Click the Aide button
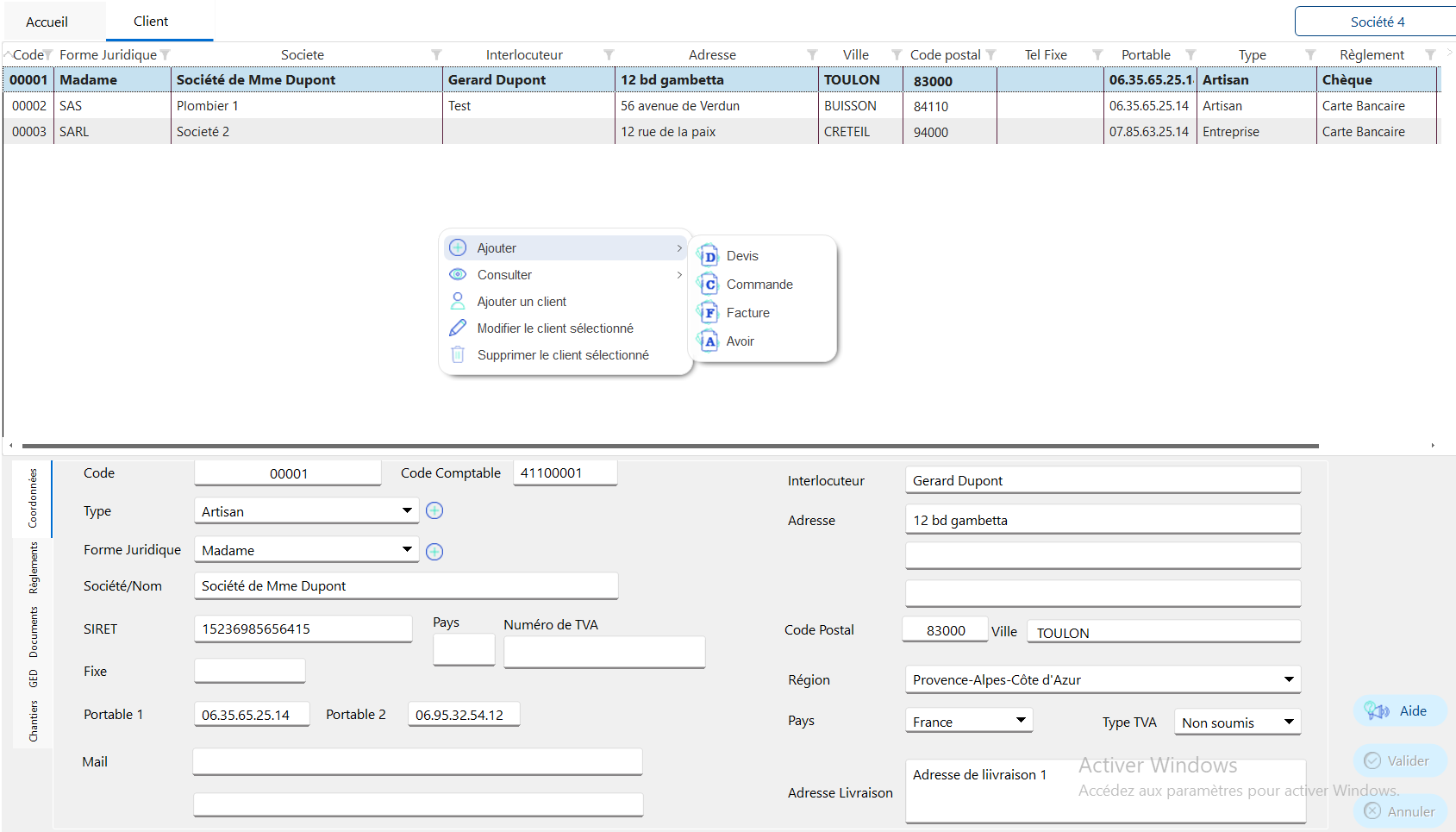This screenshot has width=1456, height=832. 1400,711
